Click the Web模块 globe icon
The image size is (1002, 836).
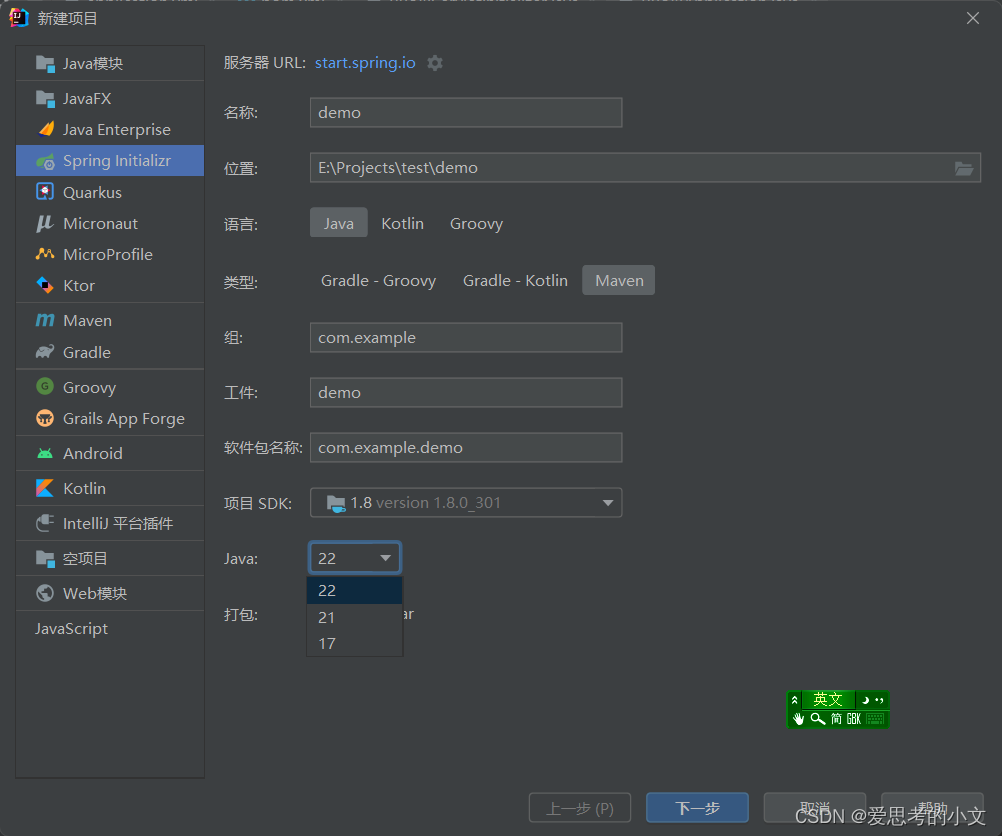(45, 593)
